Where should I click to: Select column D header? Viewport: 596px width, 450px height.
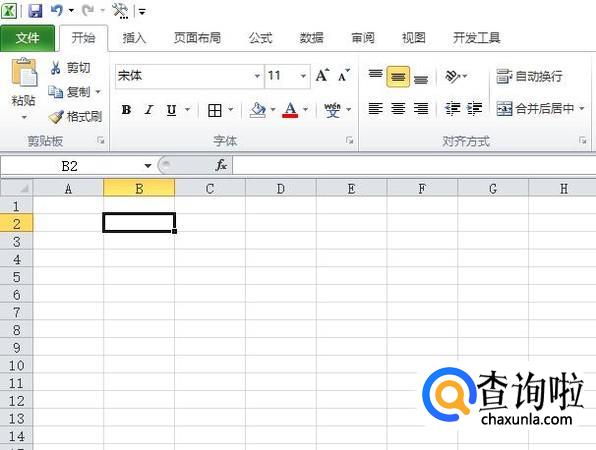281,189
